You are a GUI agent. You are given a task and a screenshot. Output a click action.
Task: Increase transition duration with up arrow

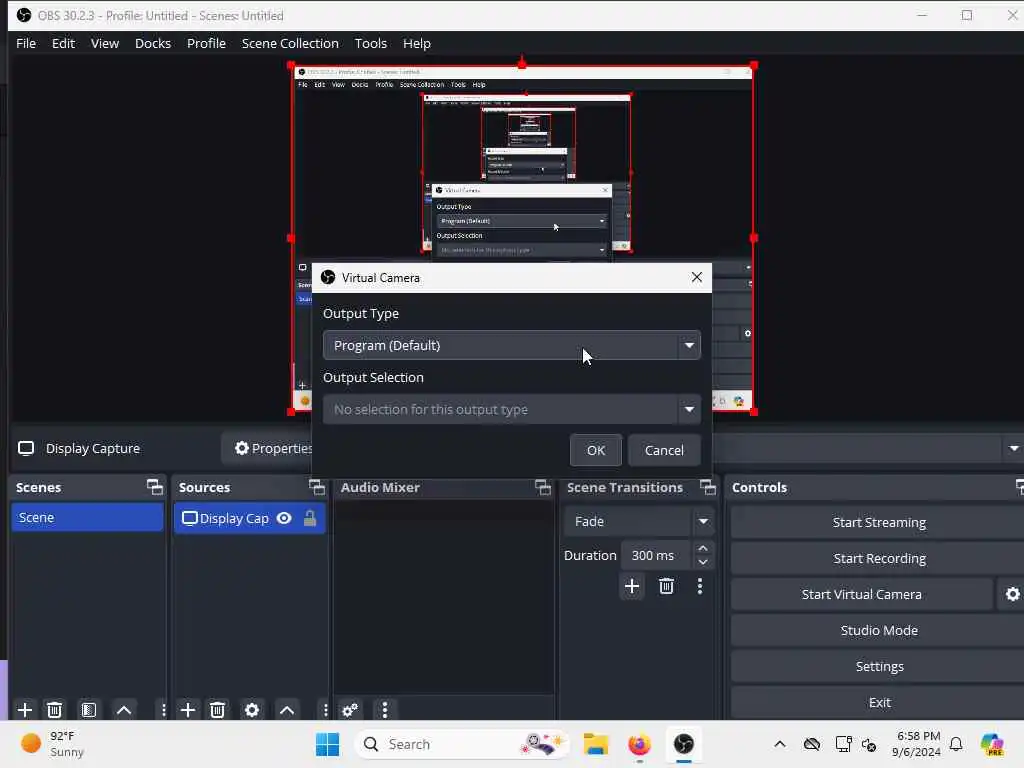click(x=703, y=549)
